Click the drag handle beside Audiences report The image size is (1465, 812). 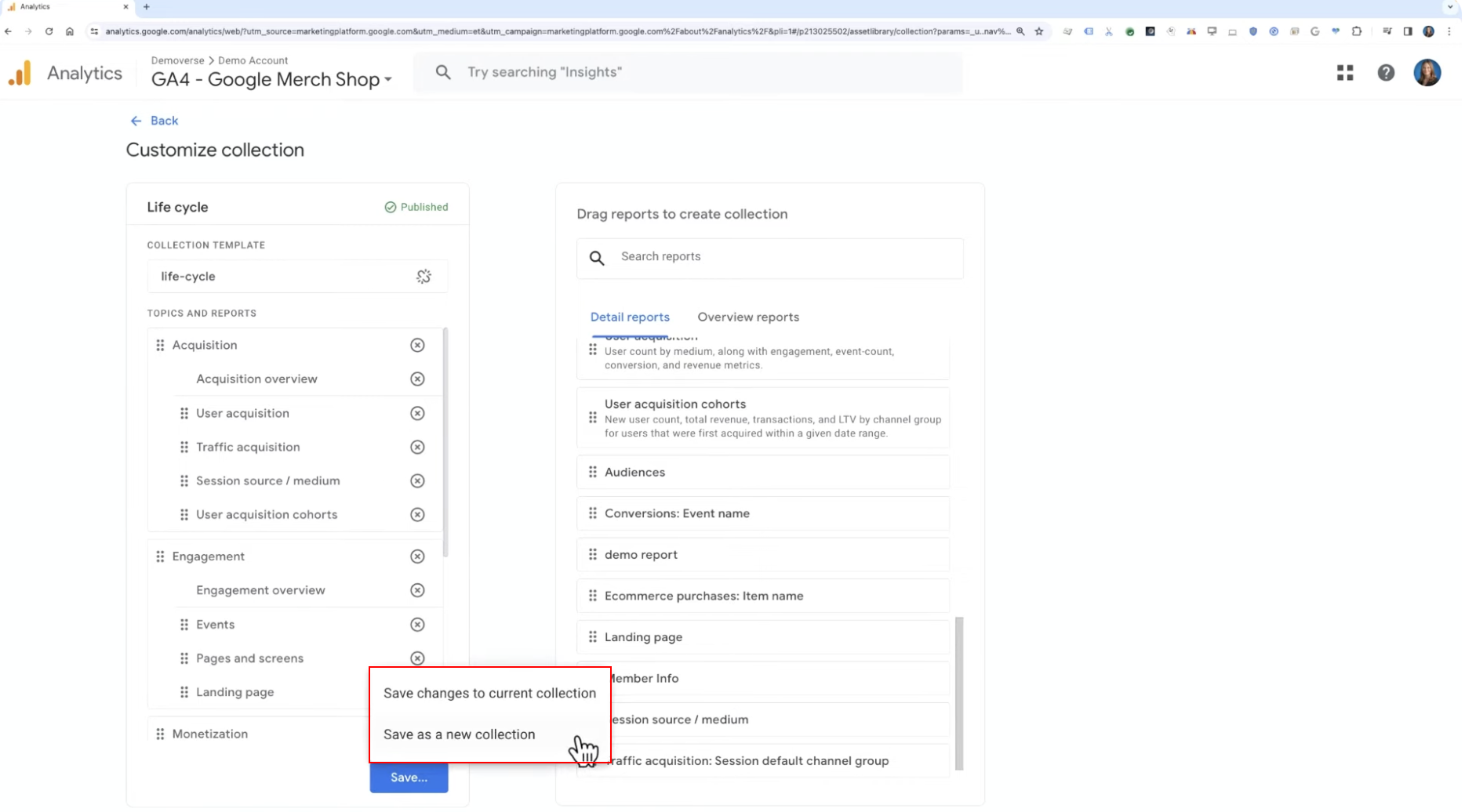594,473
